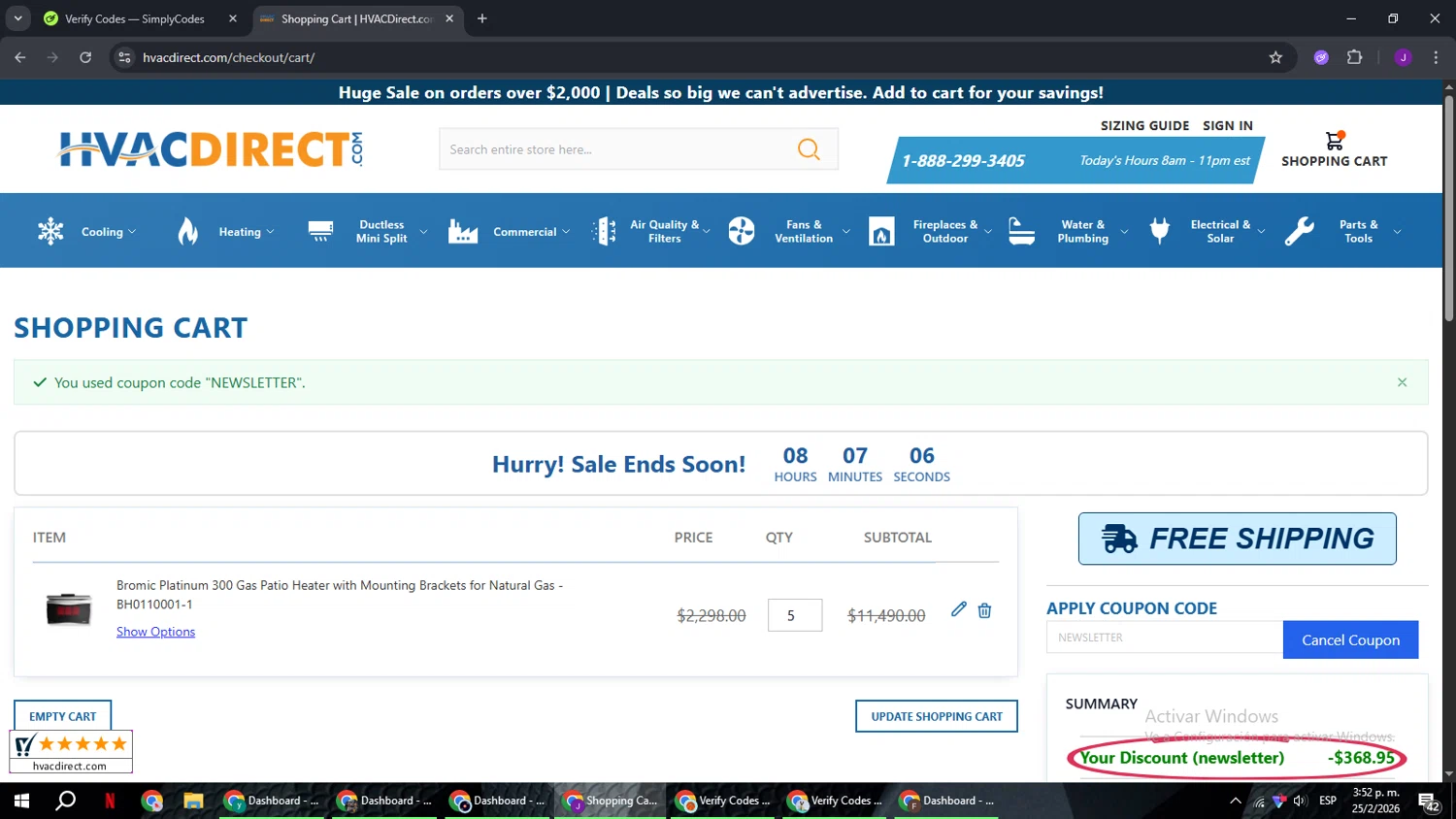Expand the Electrical & Solar chevron

tap(1261, 232)
